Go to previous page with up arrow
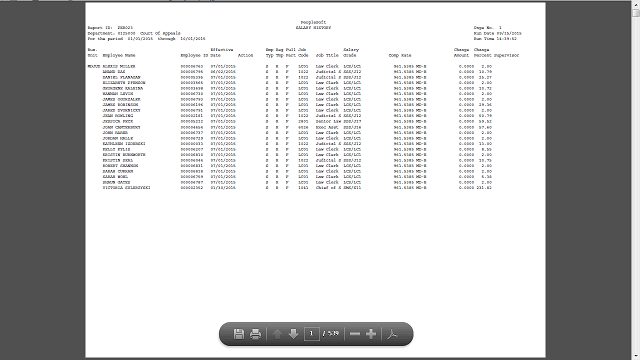 tap(277, 334)
